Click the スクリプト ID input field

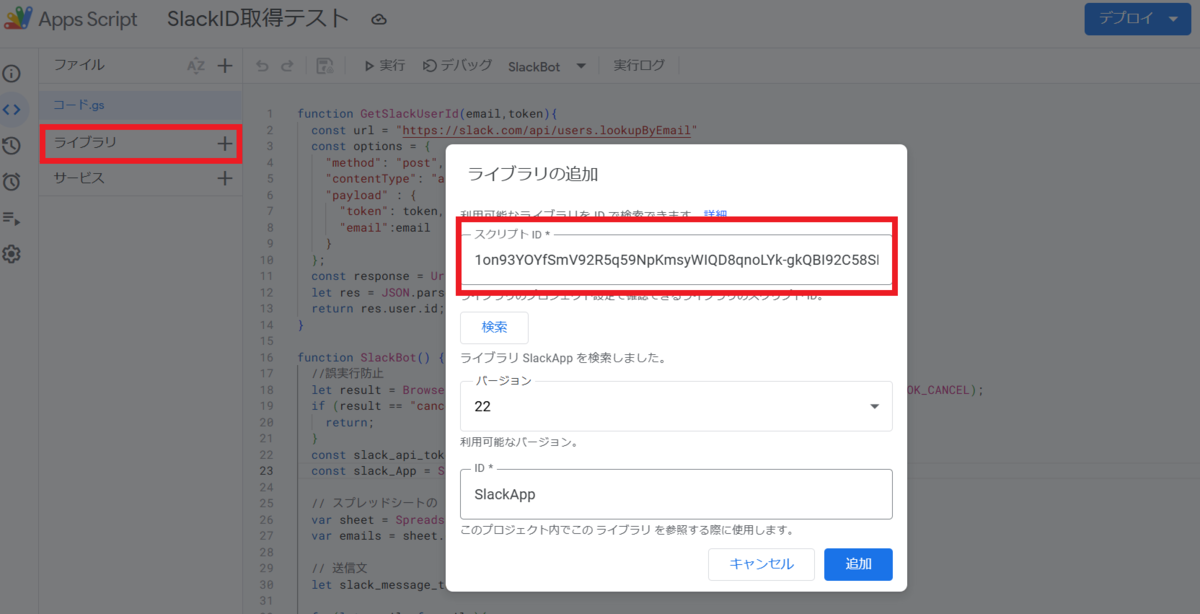(676, 260)
